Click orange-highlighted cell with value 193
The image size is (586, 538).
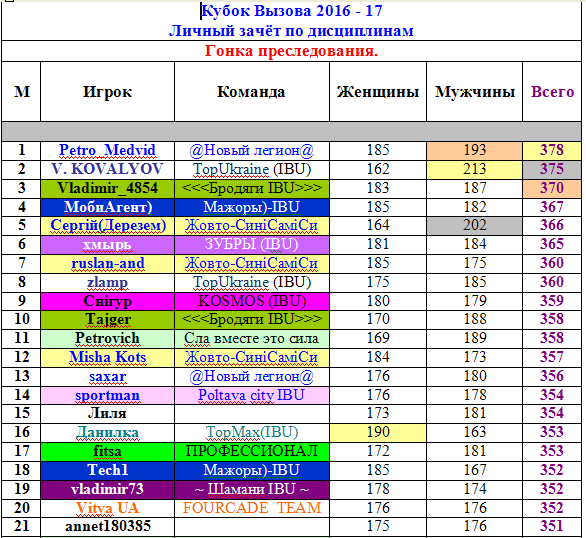(x=475, y=151)
